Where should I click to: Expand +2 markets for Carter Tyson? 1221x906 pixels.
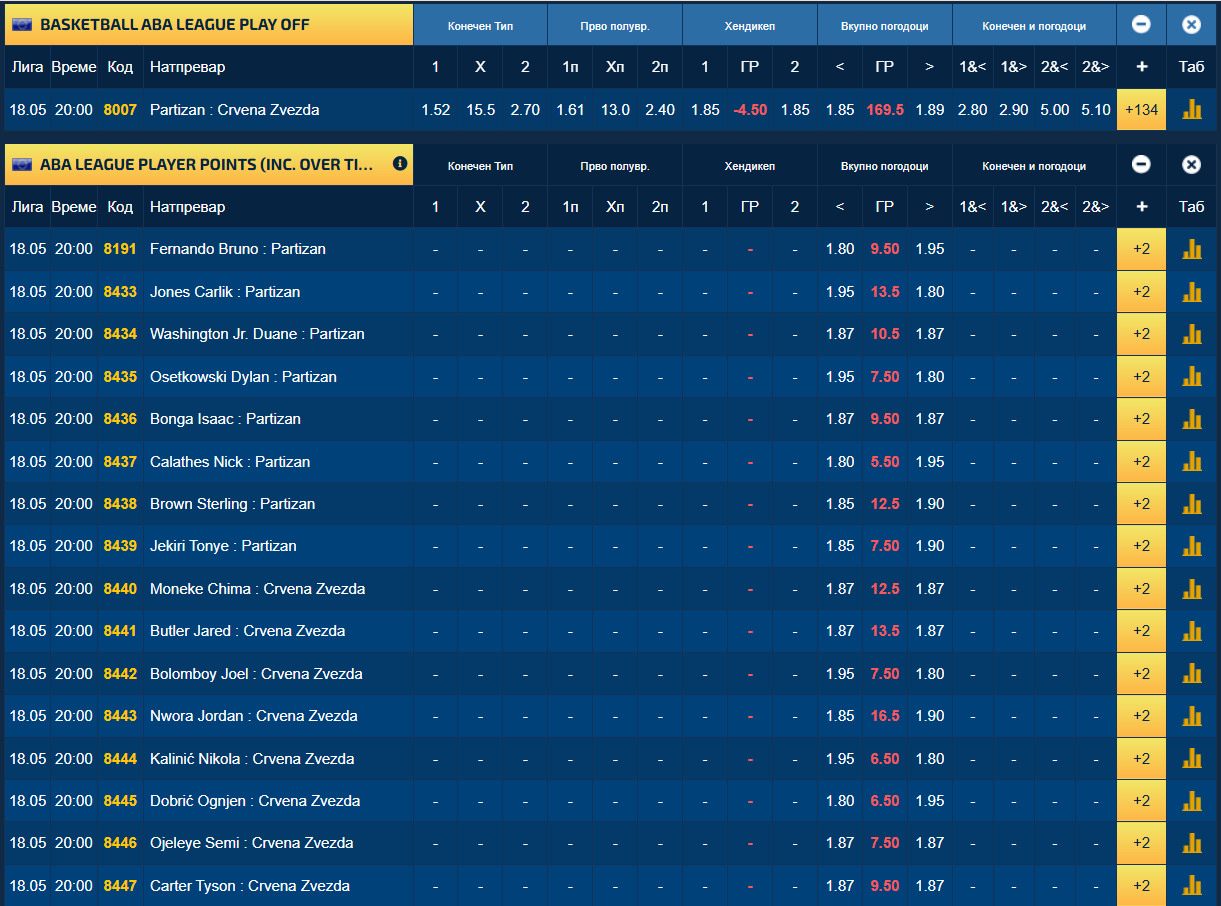(1141, 886)
